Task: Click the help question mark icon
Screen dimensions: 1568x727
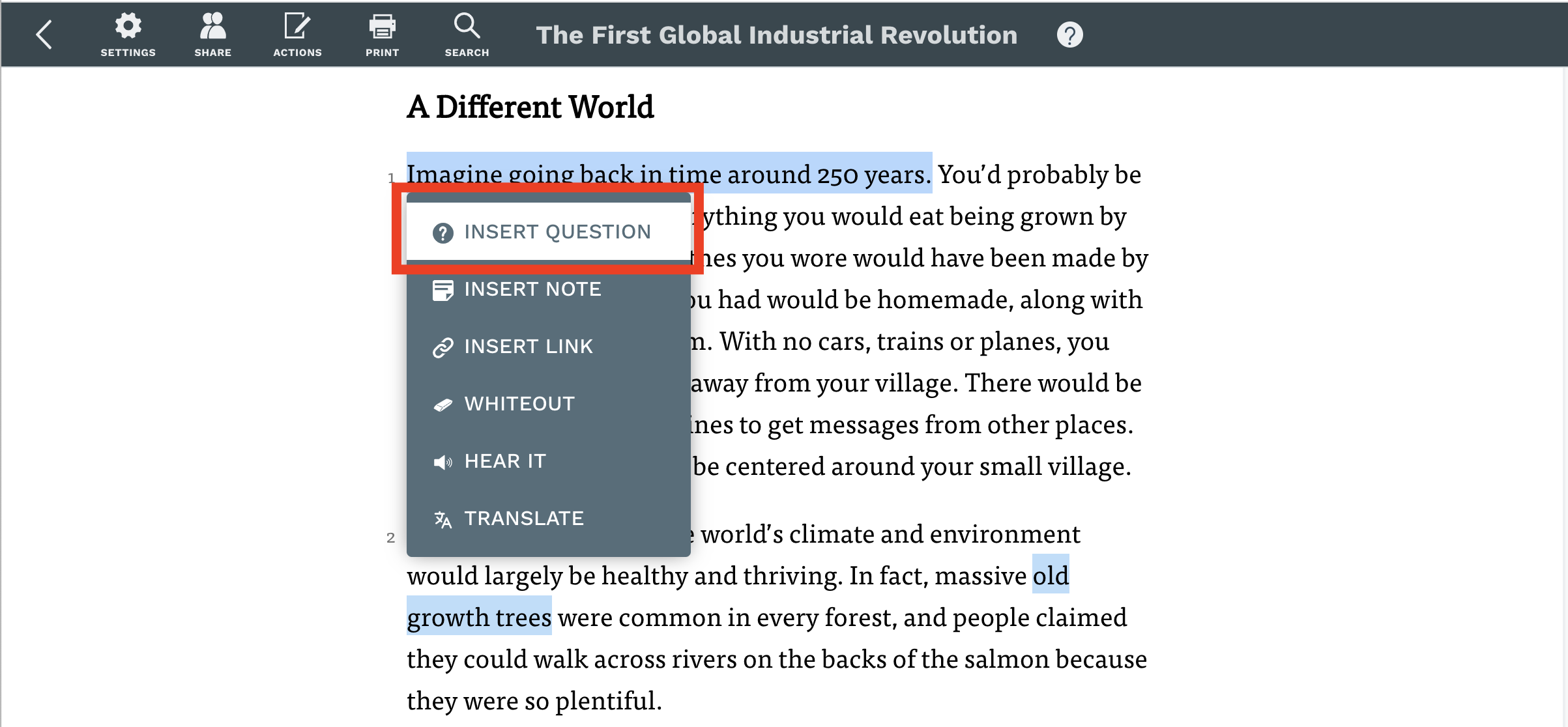Action: tap(1069, 35)
